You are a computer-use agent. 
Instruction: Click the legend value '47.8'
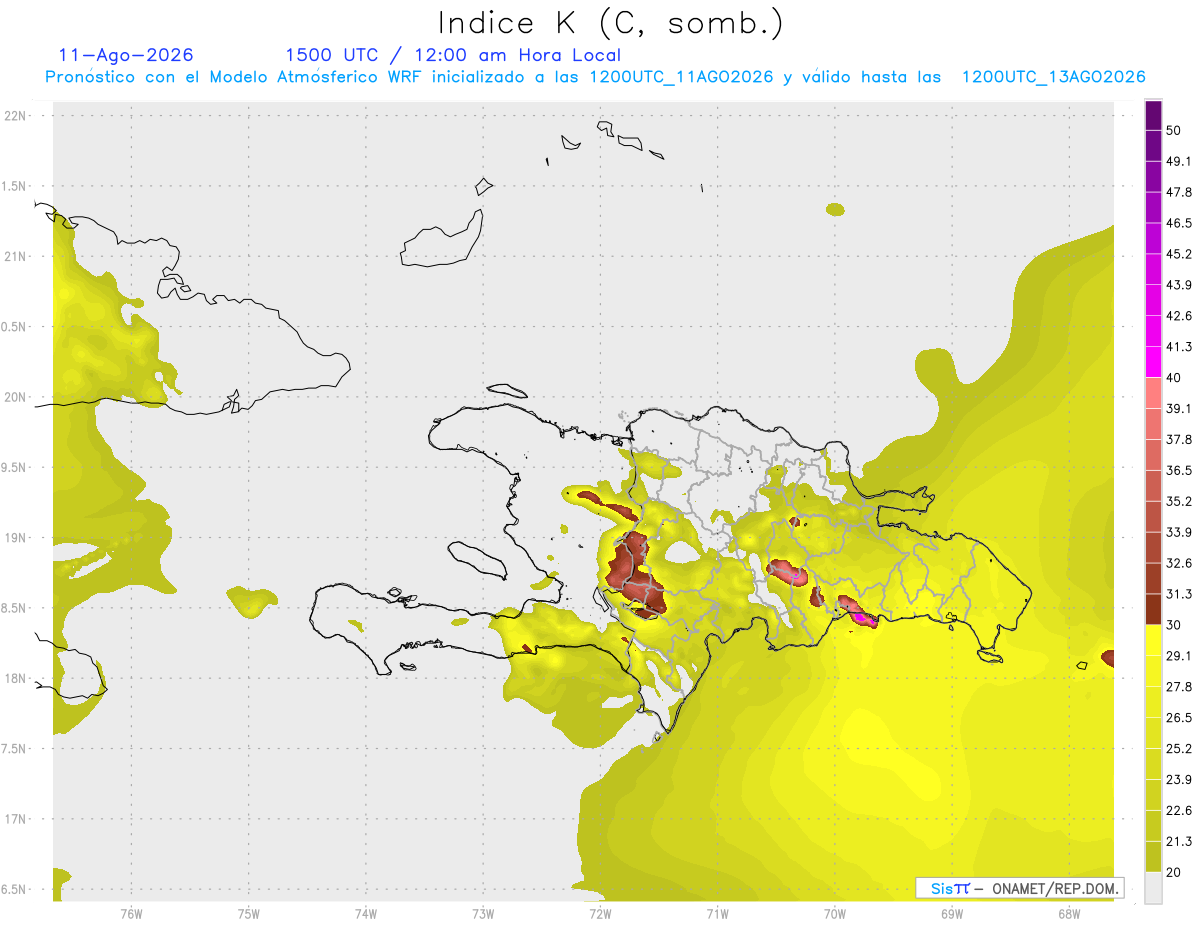pyautogui.click(x=1179, y=192)
